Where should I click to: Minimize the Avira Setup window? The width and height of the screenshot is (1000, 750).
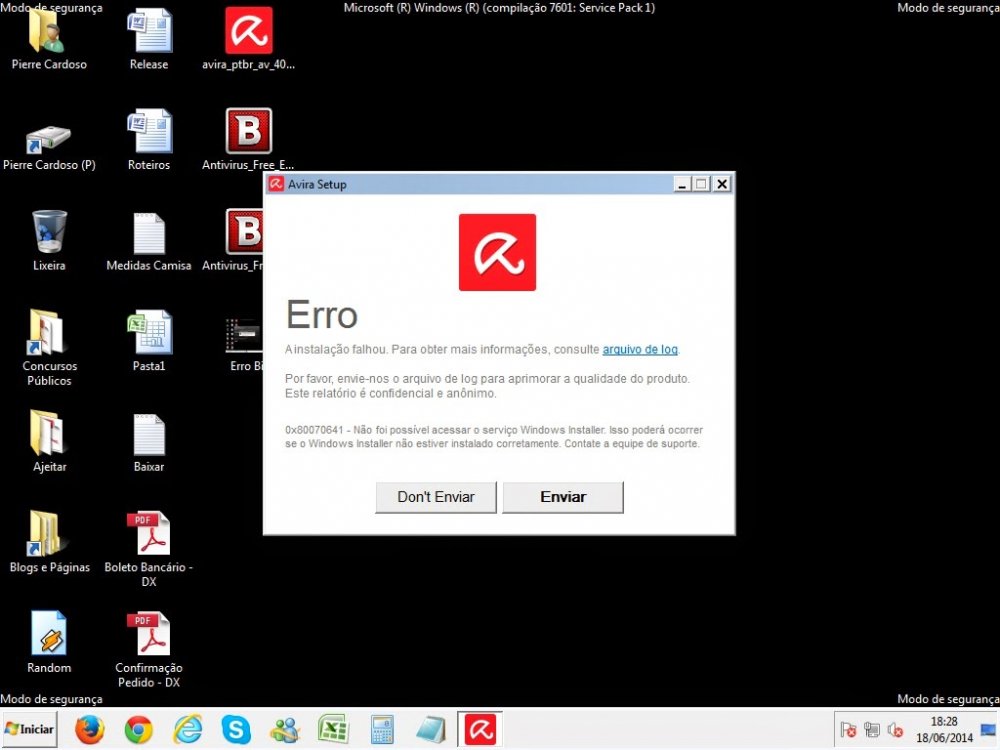(x=682, y=184)
